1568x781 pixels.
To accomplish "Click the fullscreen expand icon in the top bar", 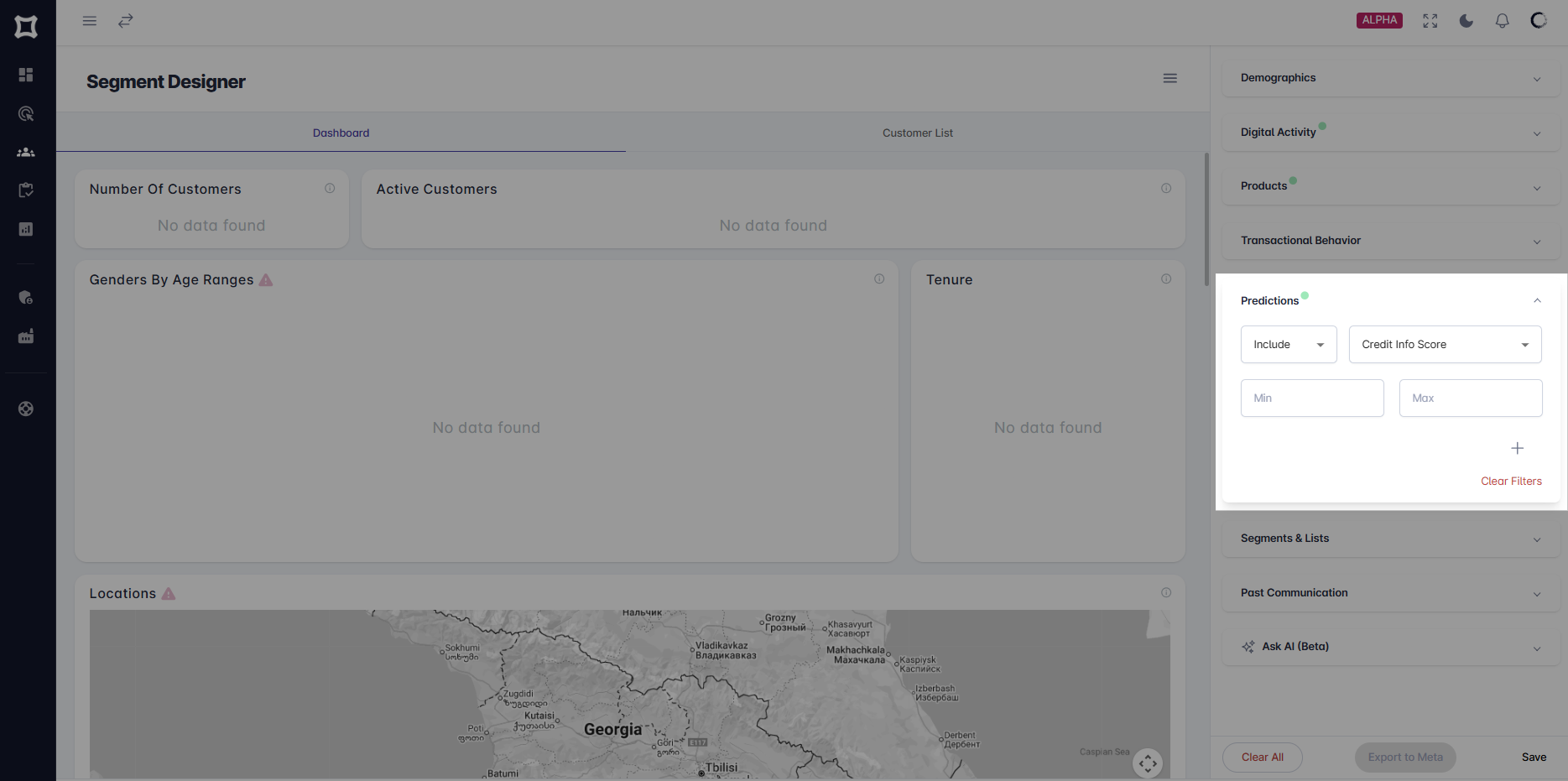I will tap(1430, 20).
